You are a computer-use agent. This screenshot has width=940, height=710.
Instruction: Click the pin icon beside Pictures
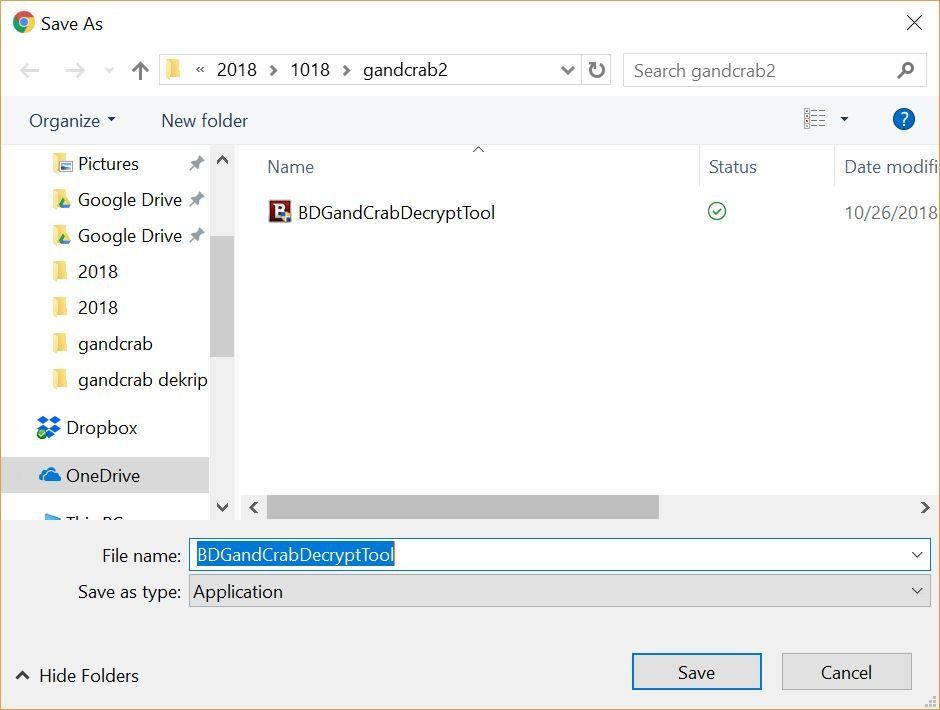pyautogui.click(x=197, y=163)
